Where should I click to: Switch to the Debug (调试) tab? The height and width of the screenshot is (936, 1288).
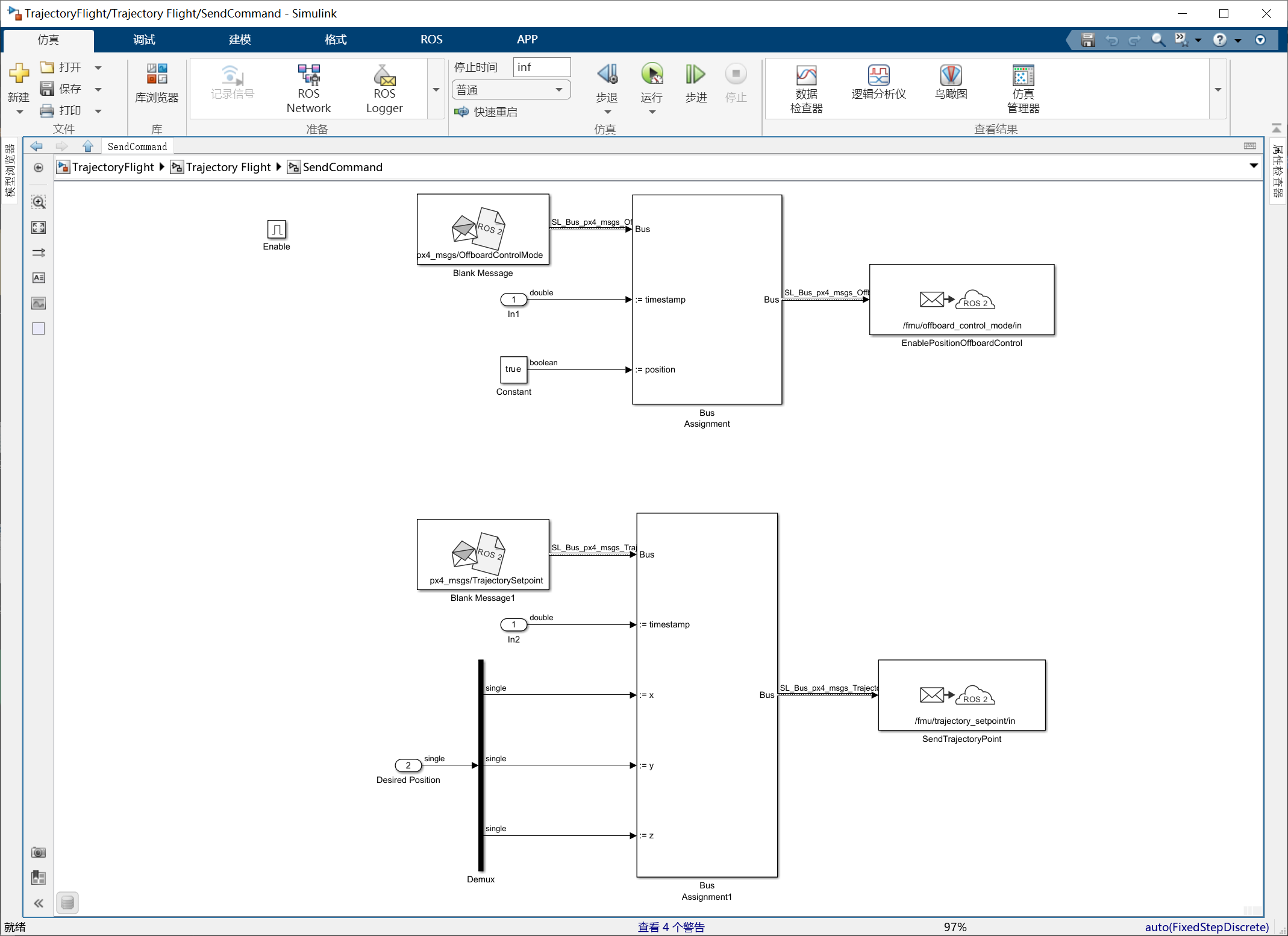tap(144, 40)
